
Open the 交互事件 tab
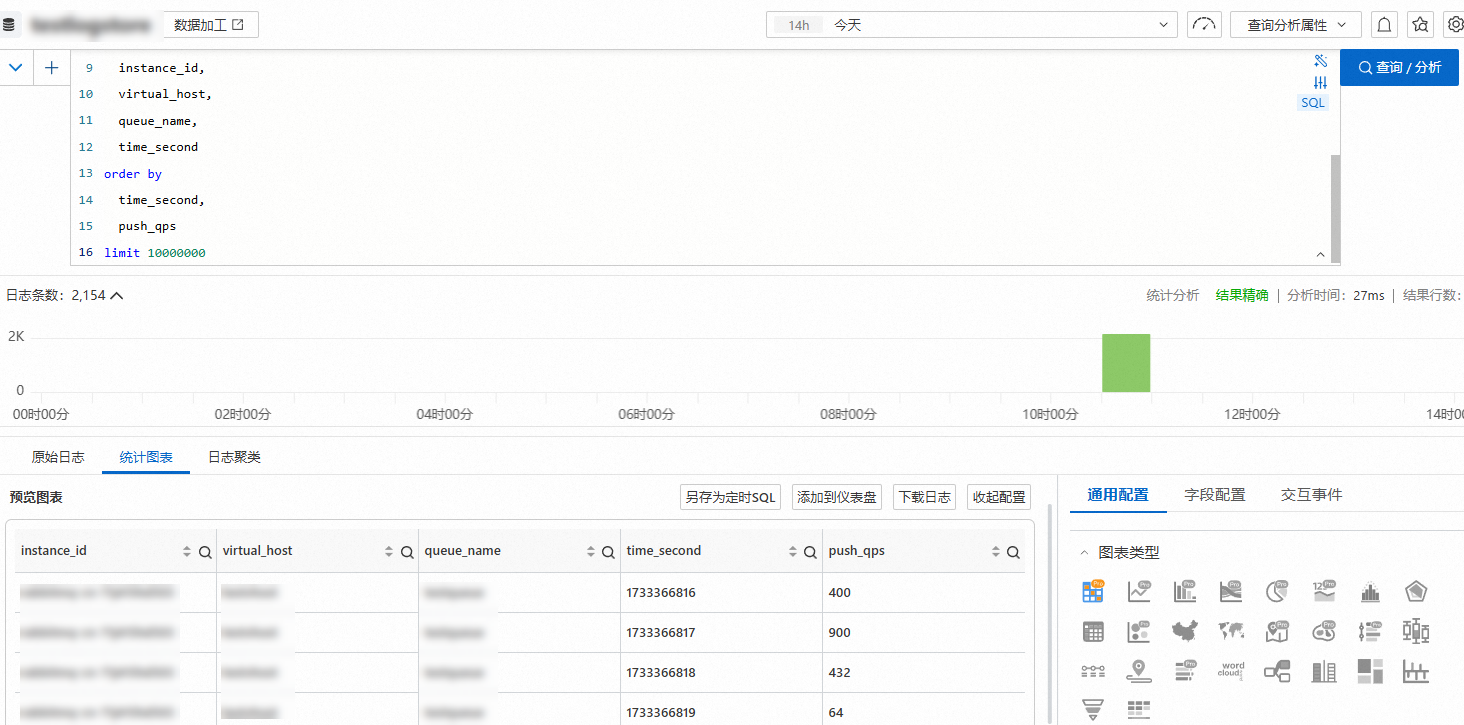(x=1311, y=495)
